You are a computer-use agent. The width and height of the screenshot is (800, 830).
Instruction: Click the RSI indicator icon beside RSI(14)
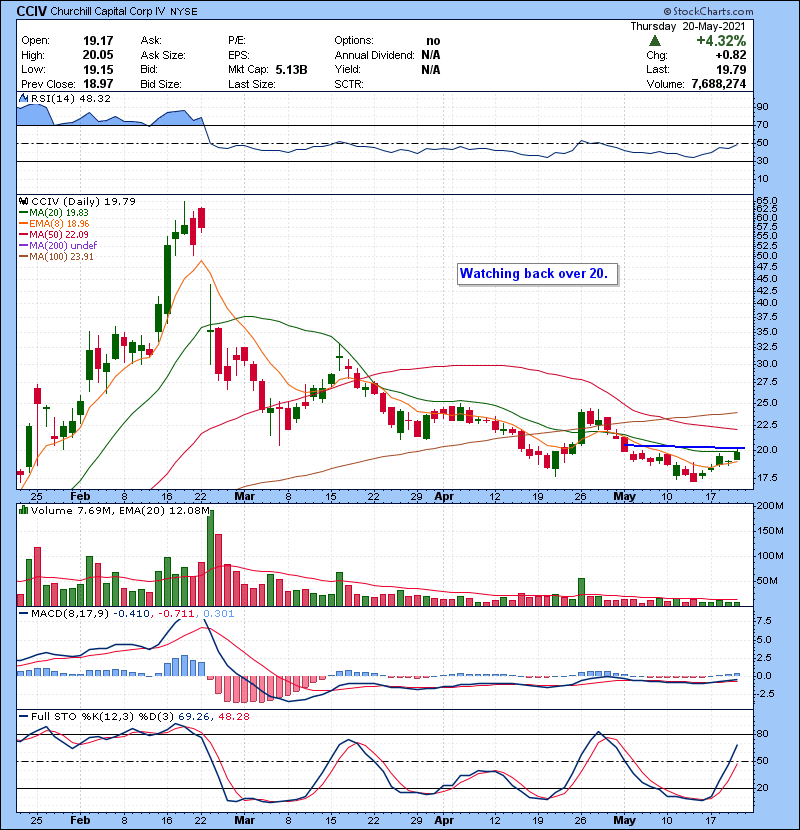tap(23, 98)
